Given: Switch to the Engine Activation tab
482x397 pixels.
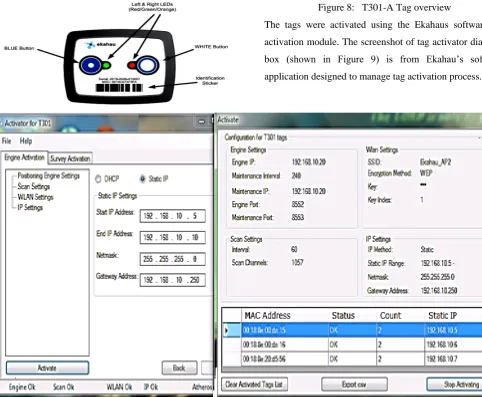Looking at the screenshot, I should point(24,157).
